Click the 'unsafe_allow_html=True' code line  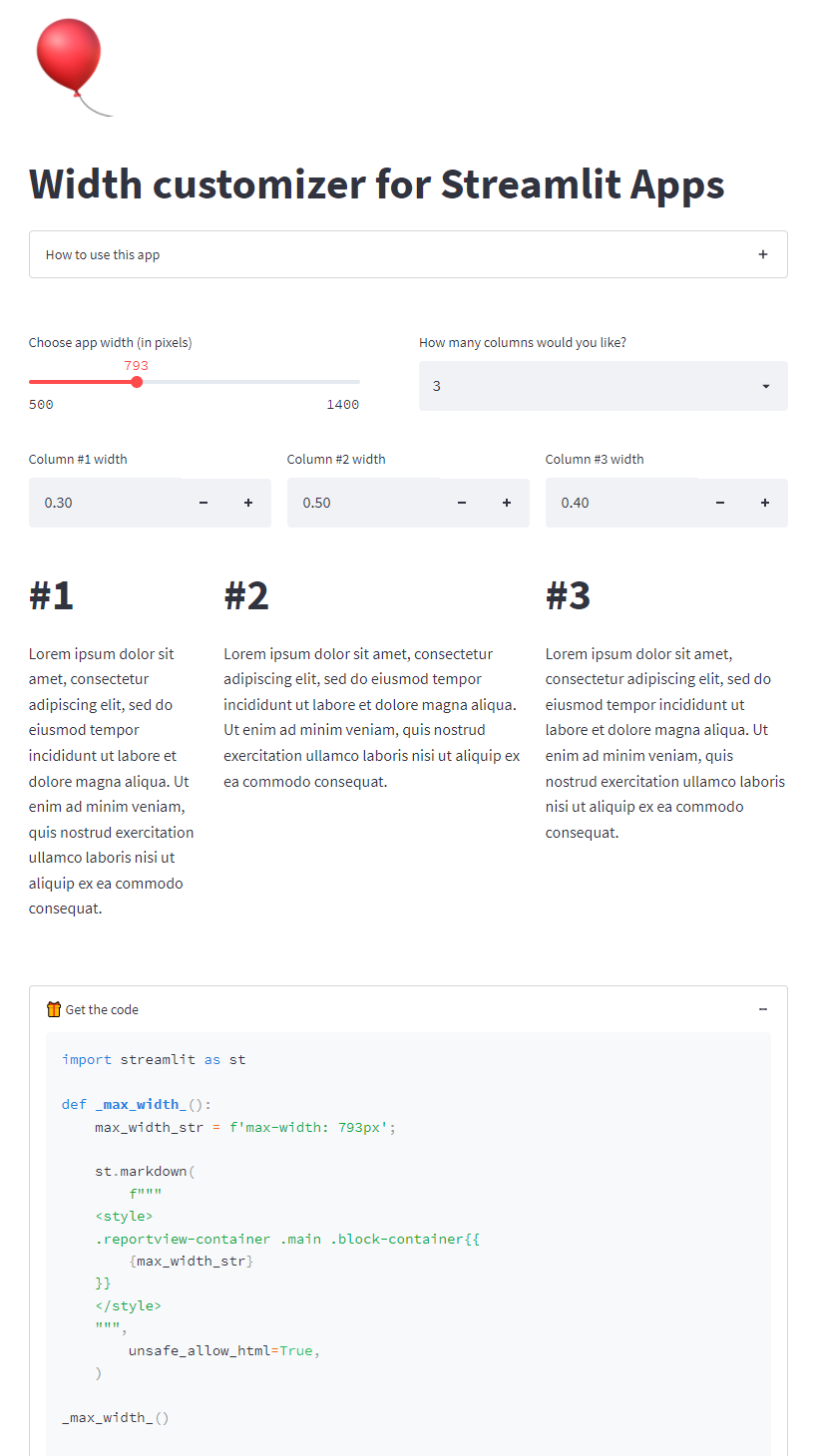tap(223, 1350)
